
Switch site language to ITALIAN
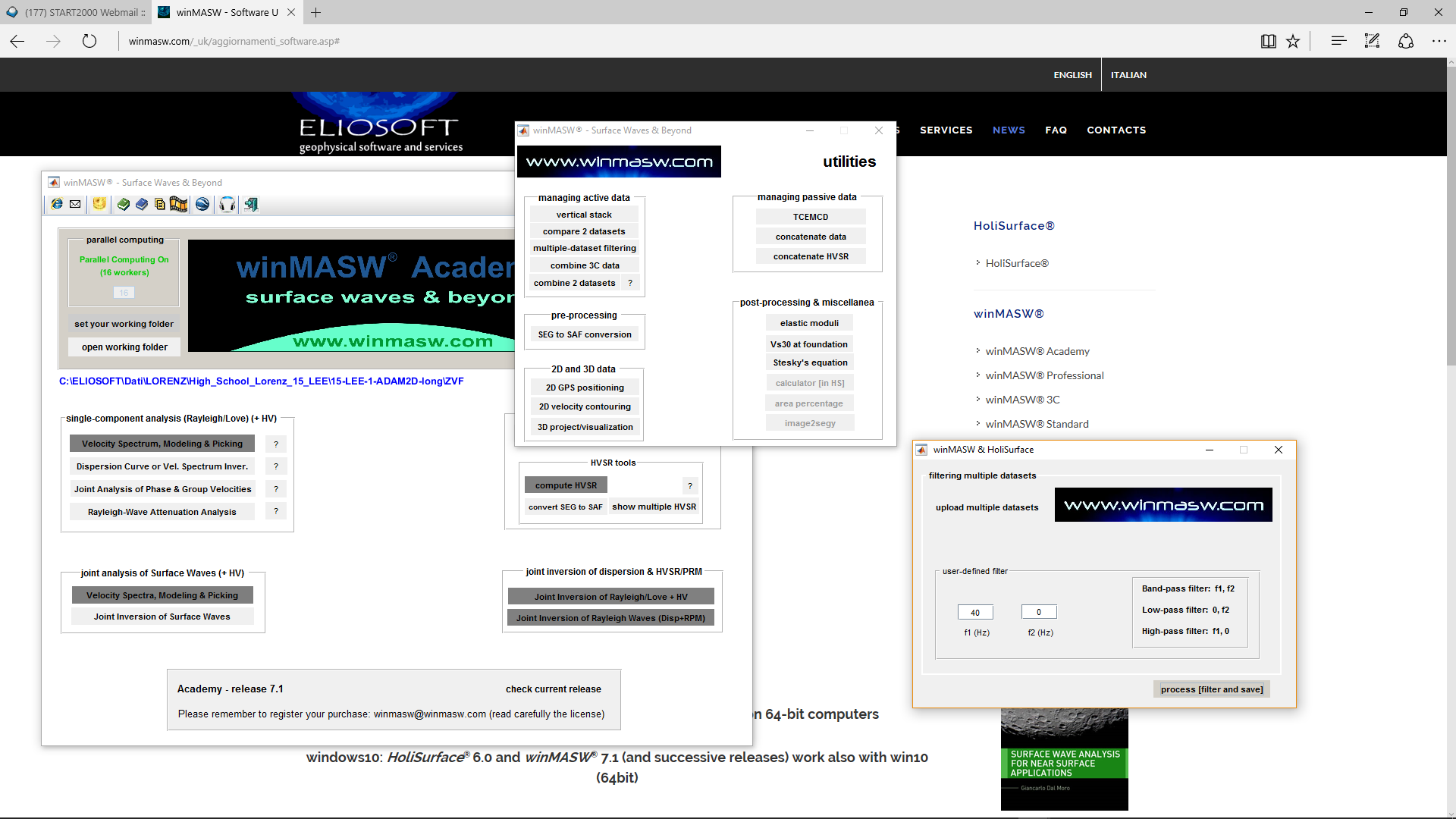[x=1128, y=75]
